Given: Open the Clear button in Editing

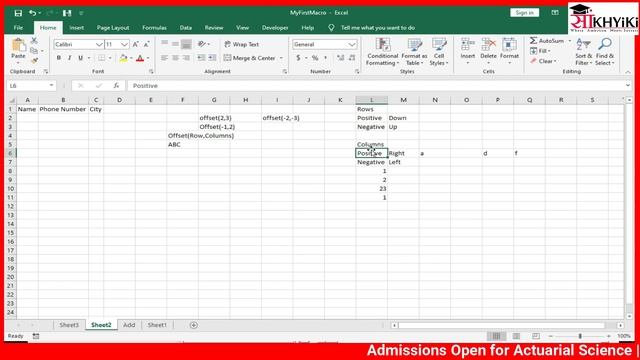Looking at the screenshot, I should [543, 61].
